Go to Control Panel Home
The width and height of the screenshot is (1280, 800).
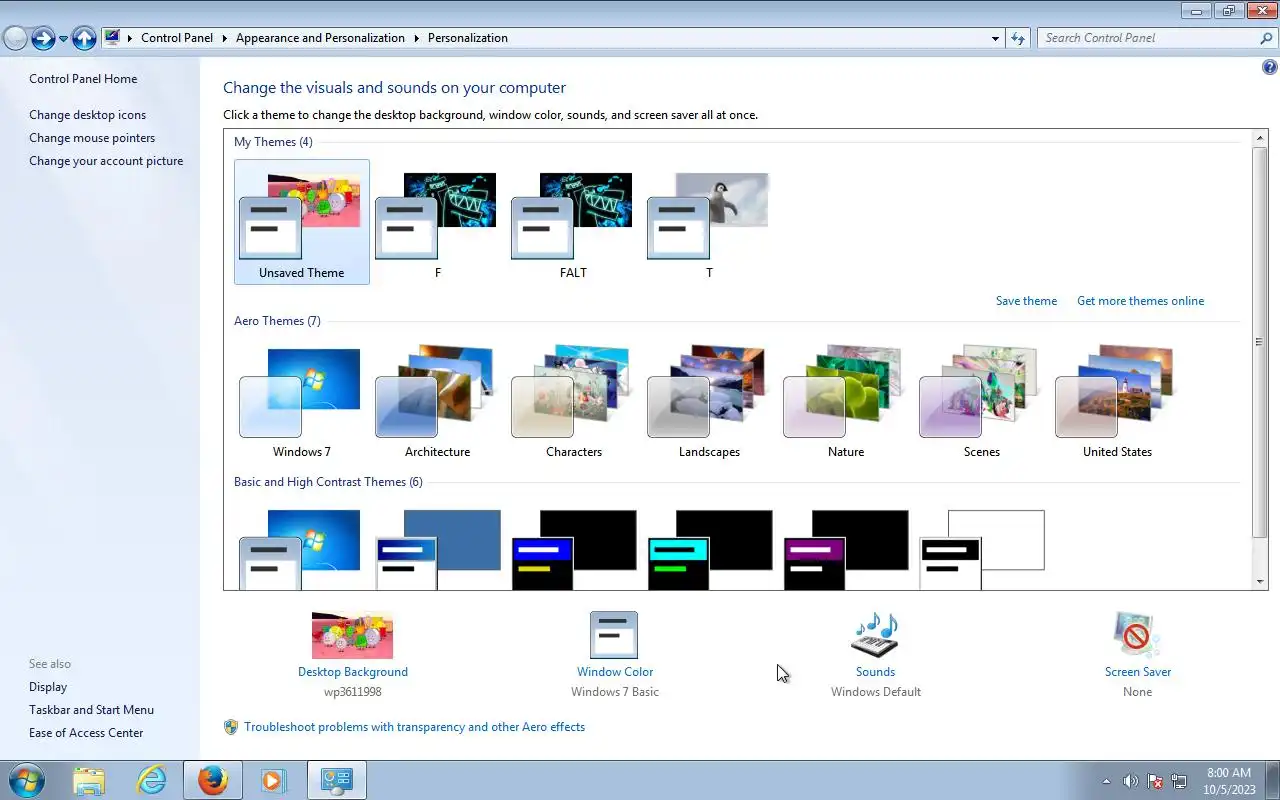(83, 79)
